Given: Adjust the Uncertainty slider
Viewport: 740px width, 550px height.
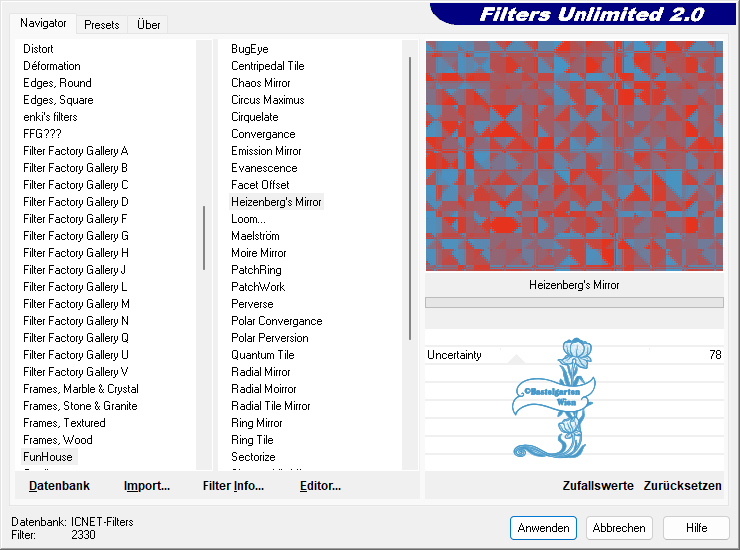Looking at the screenshot, I should click(574, 355).
